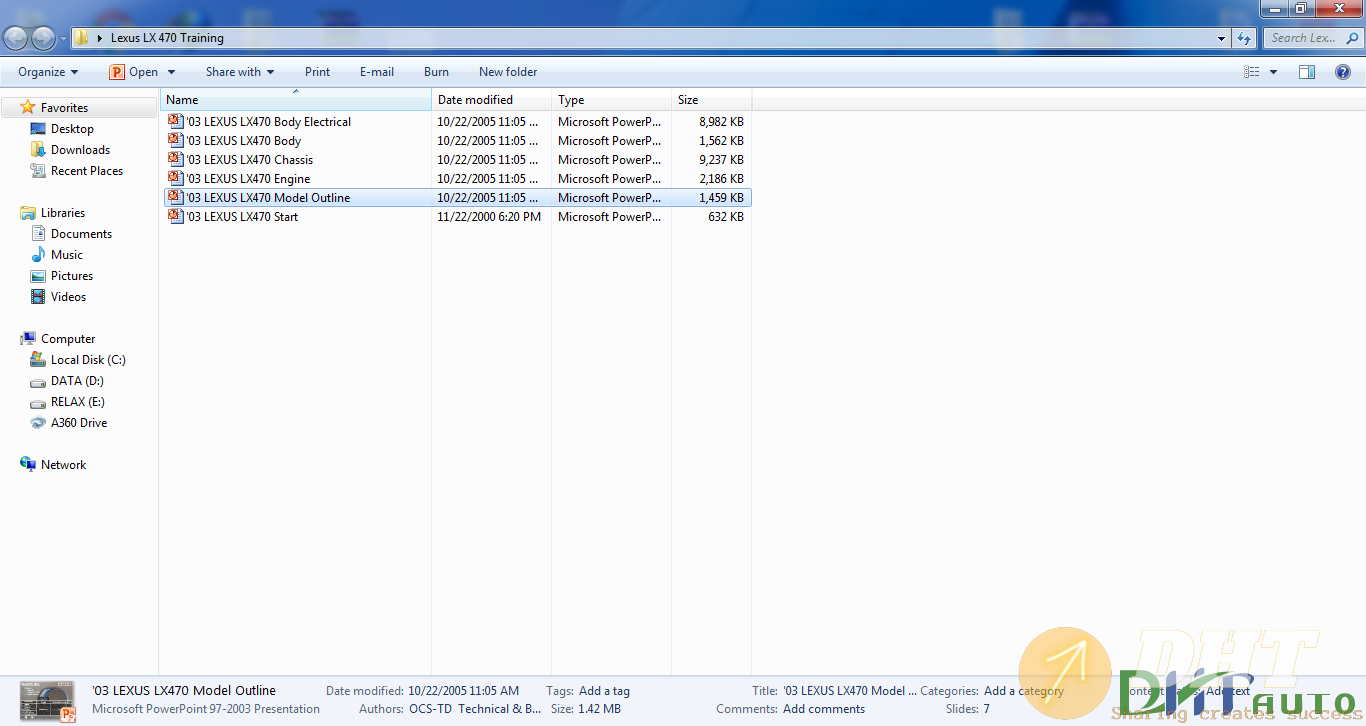Click the Help question mark icon
The width and height of the screenshot is (1366, 726).
1343,72
